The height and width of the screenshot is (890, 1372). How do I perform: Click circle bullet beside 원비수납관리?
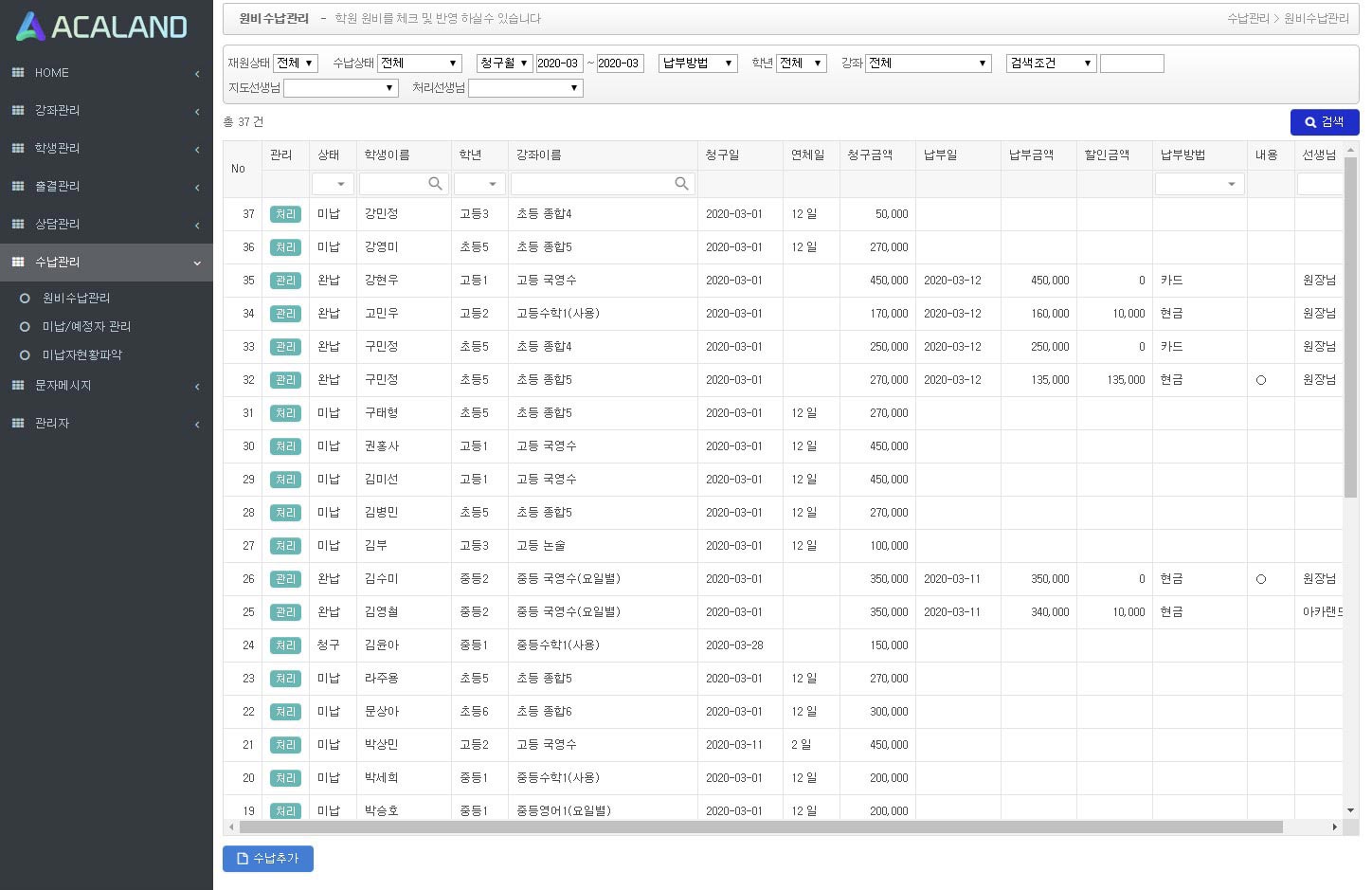click(25, 299)
